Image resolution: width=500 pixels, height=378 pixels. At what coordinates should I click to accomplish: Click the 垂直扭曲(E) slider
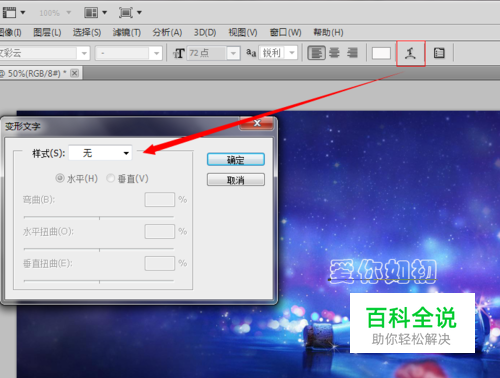click(99, 281)
